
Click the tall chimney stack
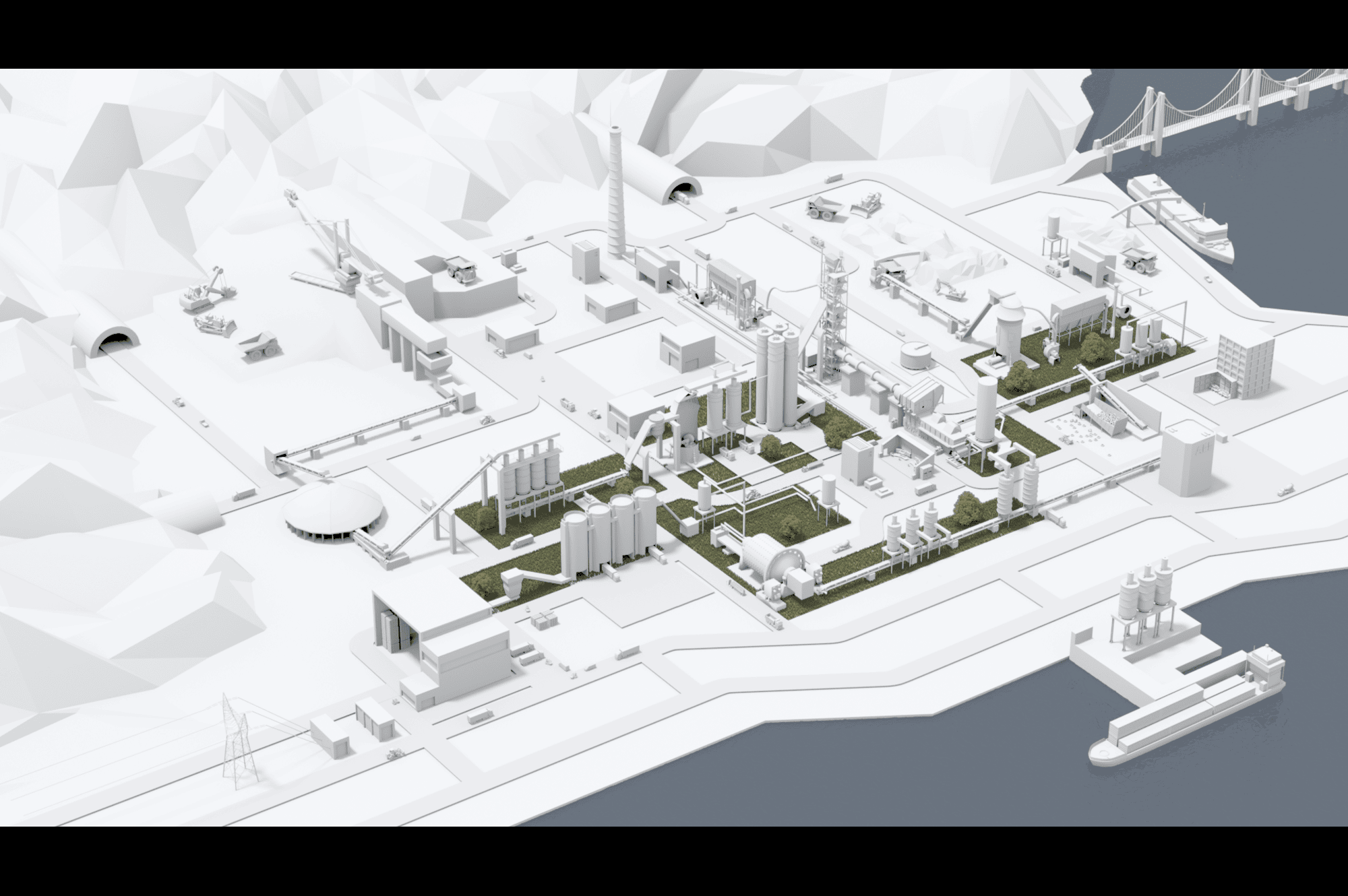[x=615, y=193]
